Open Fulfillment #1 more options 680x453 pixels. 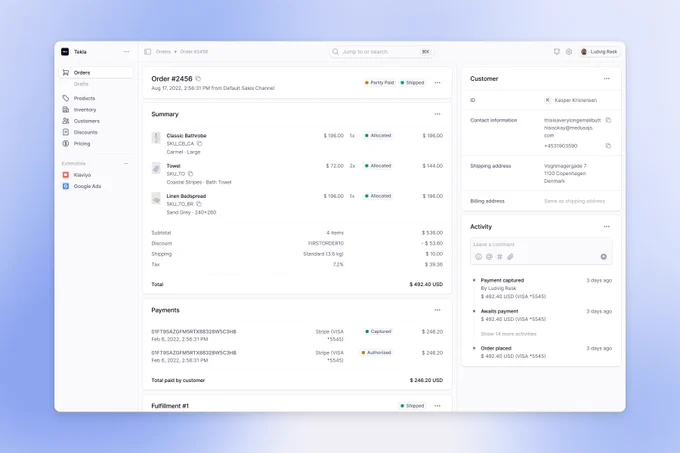(437, 406)
